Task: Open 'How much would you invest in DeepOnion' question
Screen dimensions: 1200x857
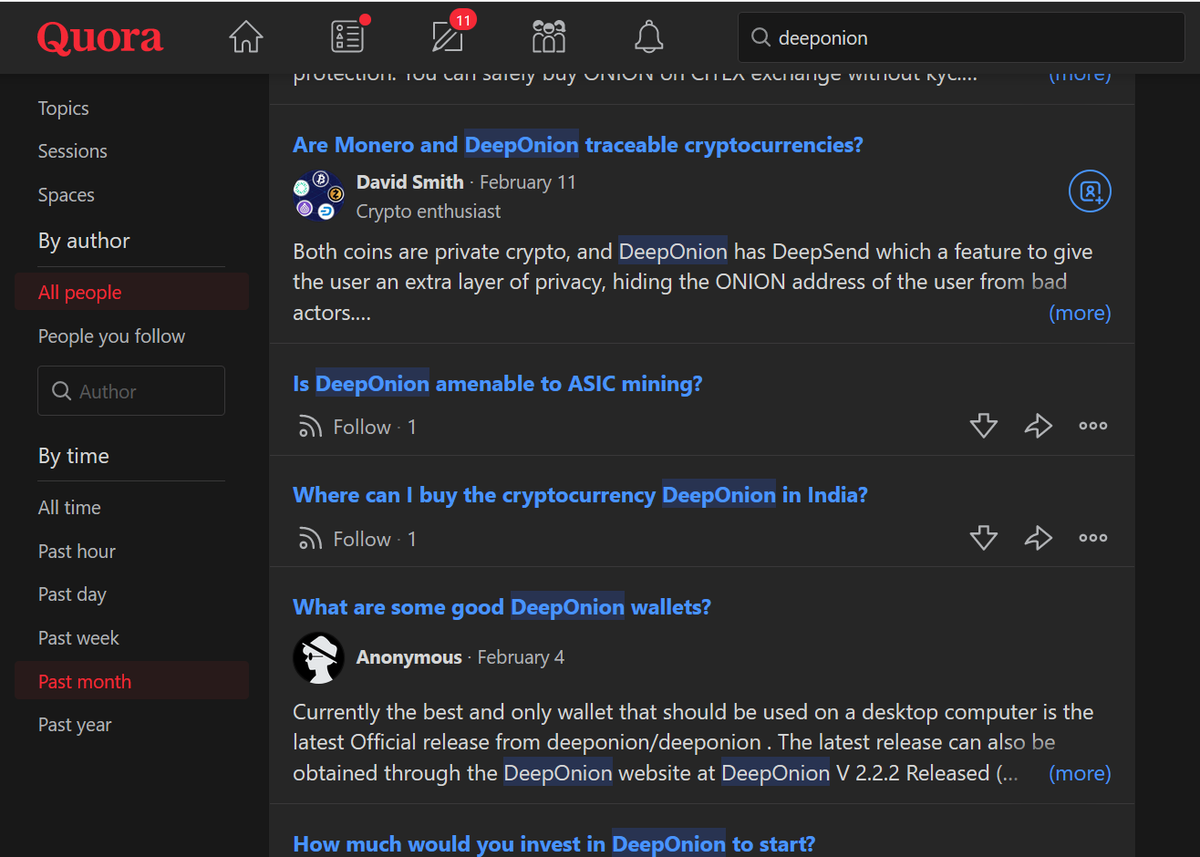Action: point(554,844)
